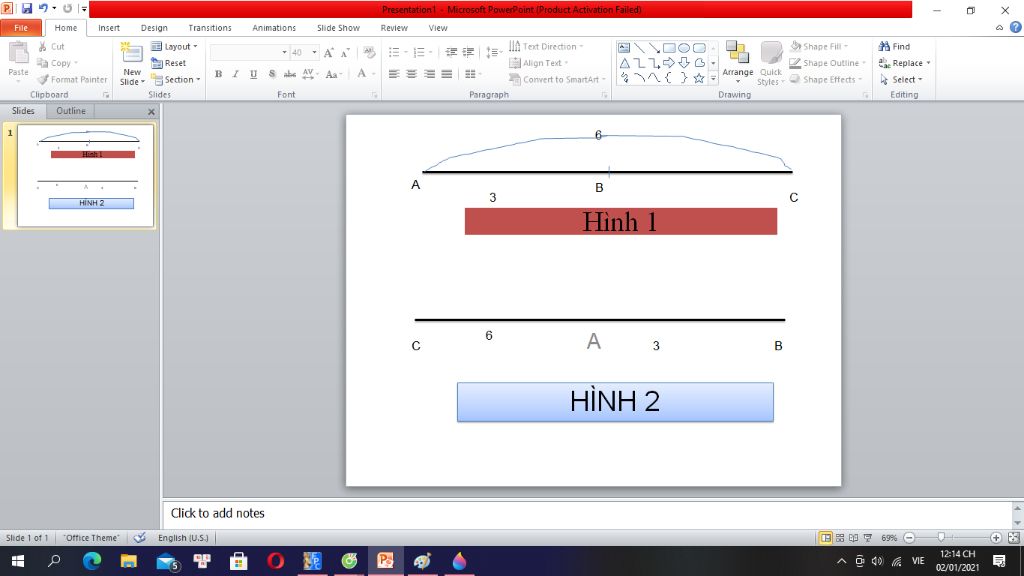Image resolution: width=1024 pixels, height=576 pixels.
Task: Click Clear All Formatting icon
Action: [x=369, y=52]
